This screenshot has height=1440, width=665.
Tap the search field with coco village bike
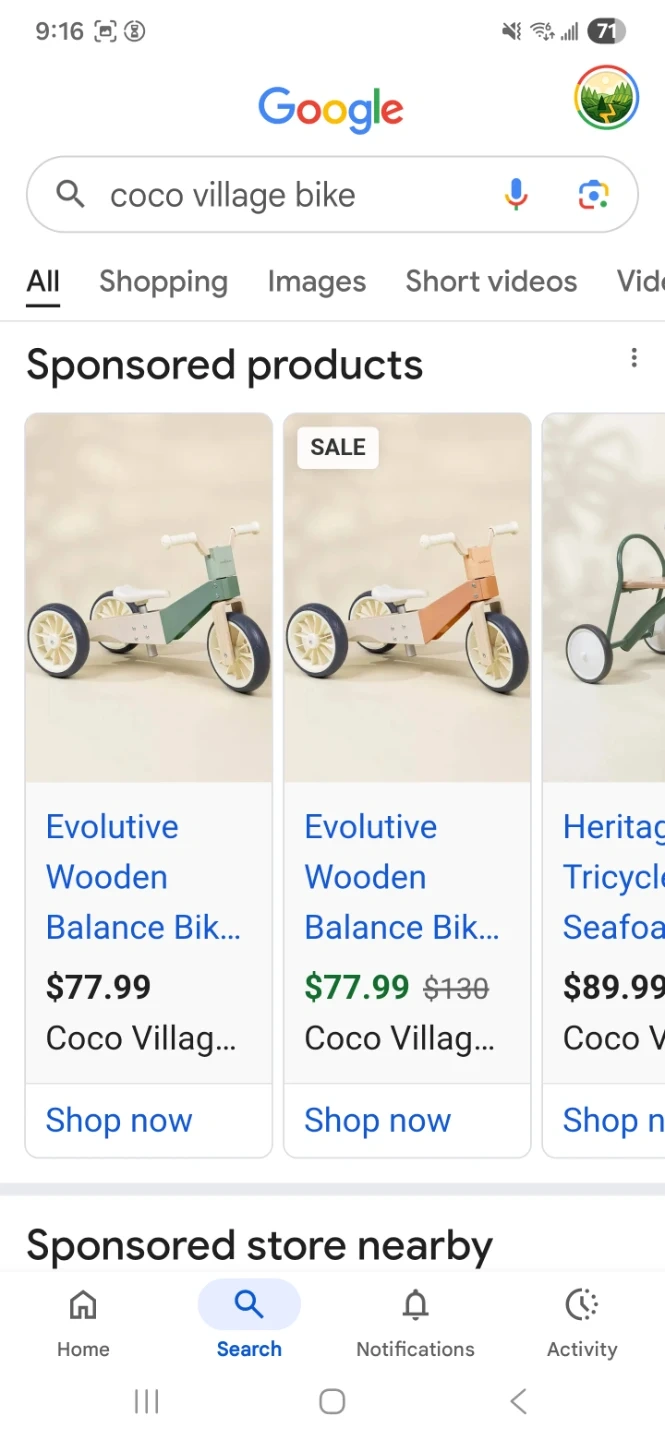pos(290,195)
